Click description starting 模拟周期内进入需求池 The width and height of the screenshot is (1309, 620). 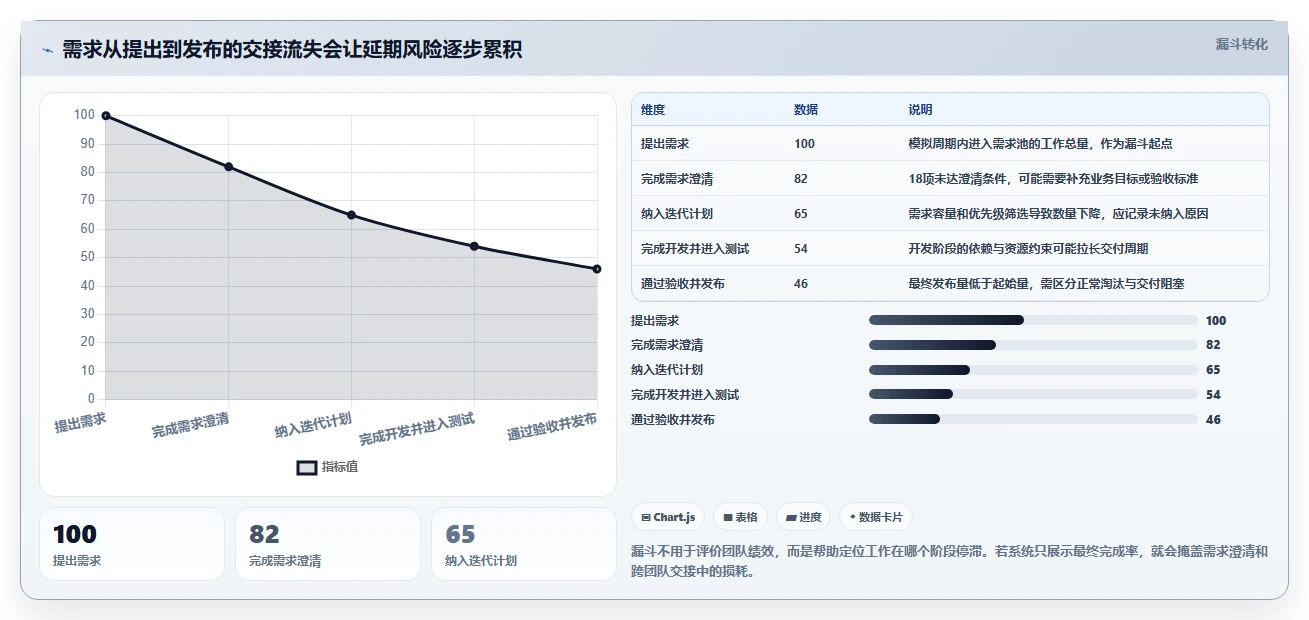tap(1040, 144)
